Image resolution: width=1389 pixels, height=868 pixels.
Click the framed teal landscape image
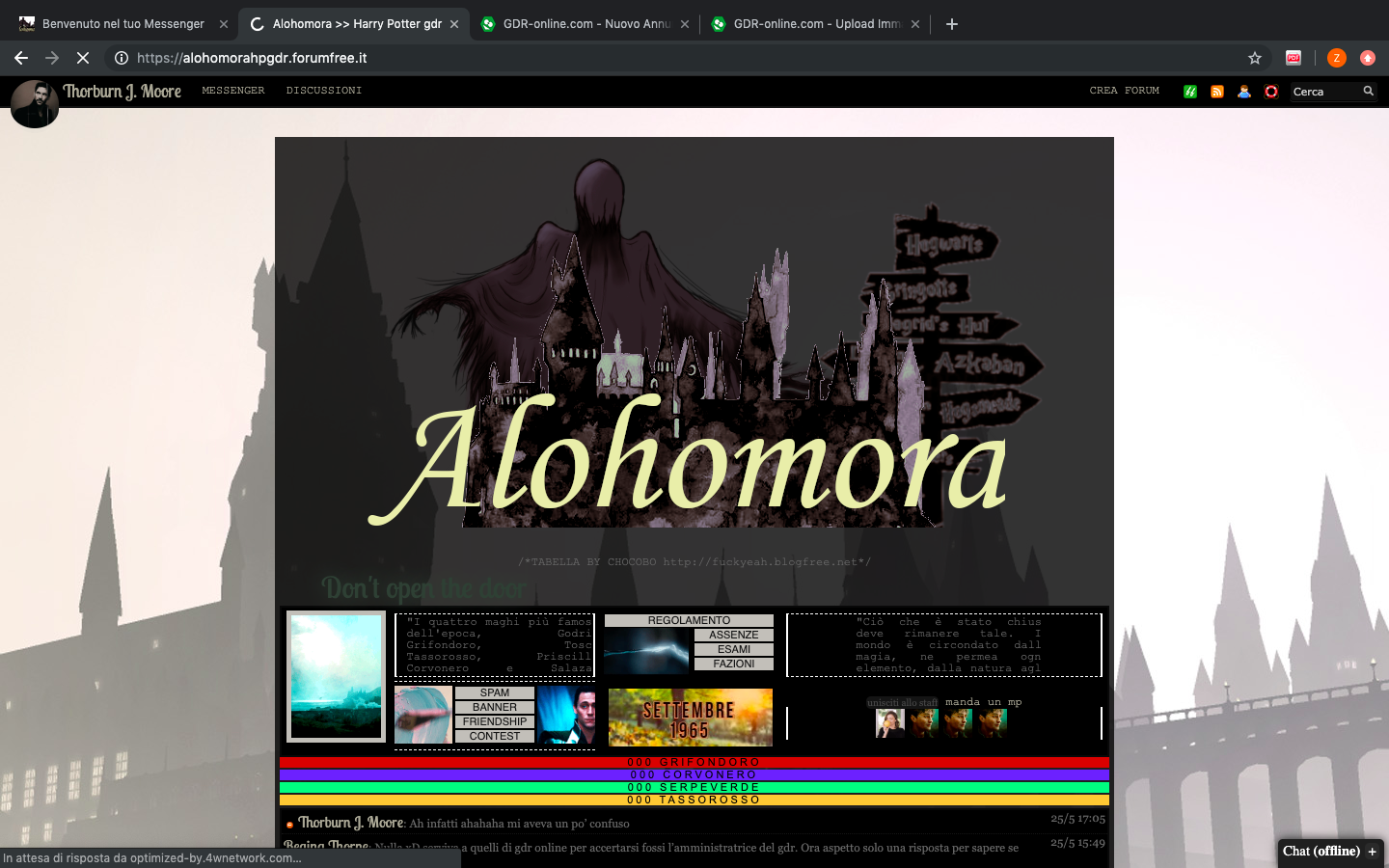click(337, 677)
